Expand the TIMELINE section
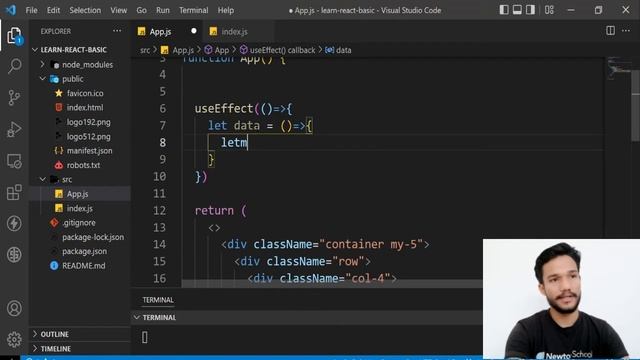Viewport: 640px width, 360px height. click(80, 349)
